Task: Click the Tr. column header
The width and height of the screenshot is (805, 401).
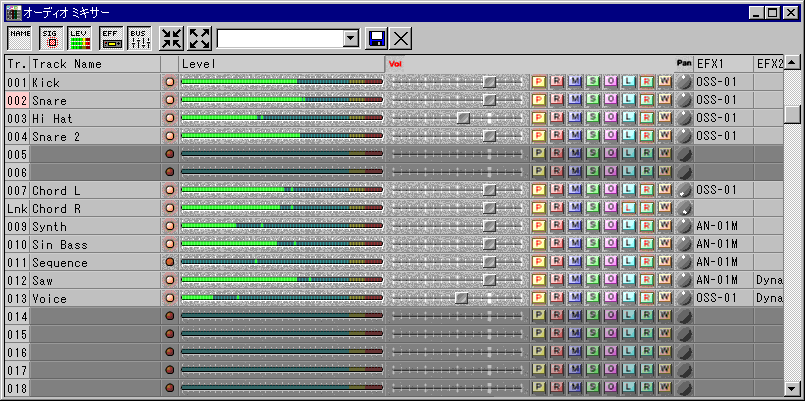Action: (17, 64)
